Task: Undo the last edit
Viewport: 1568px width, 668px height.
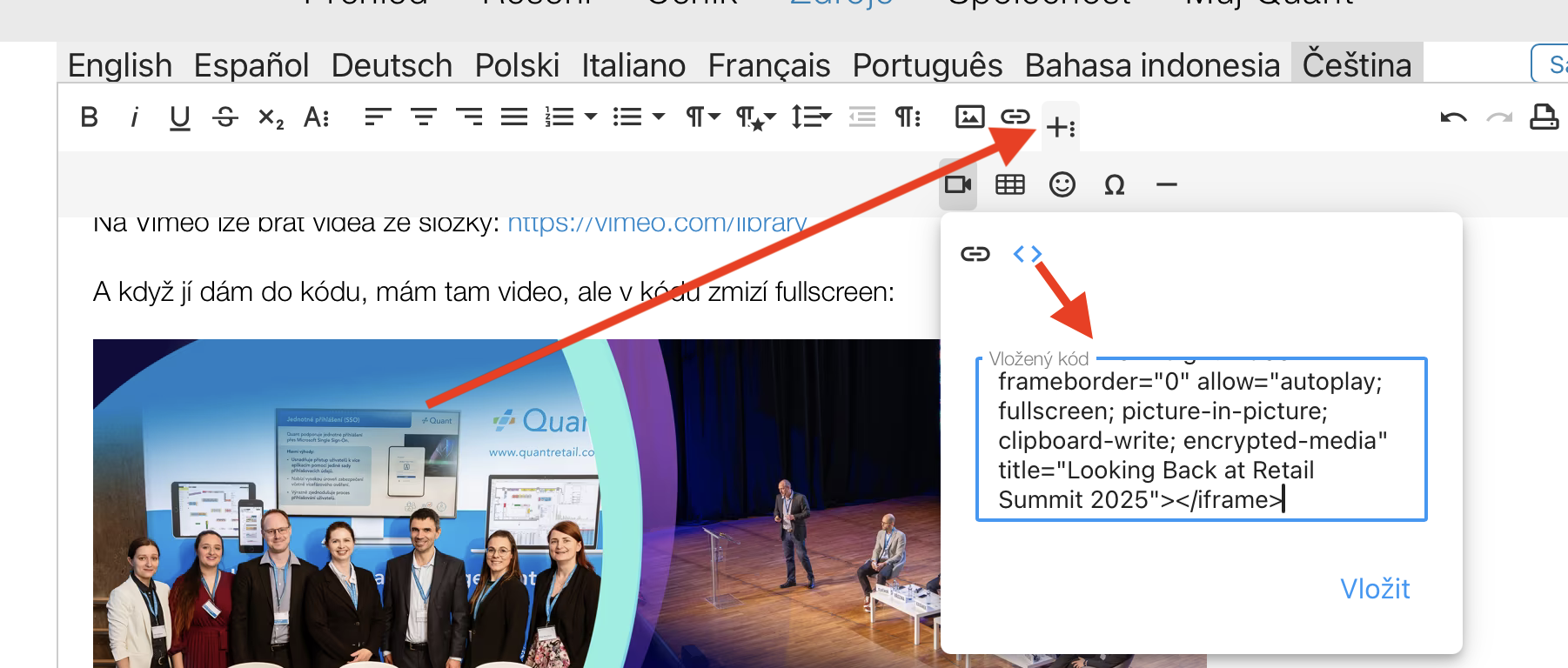Action: tap(1453, 117)
